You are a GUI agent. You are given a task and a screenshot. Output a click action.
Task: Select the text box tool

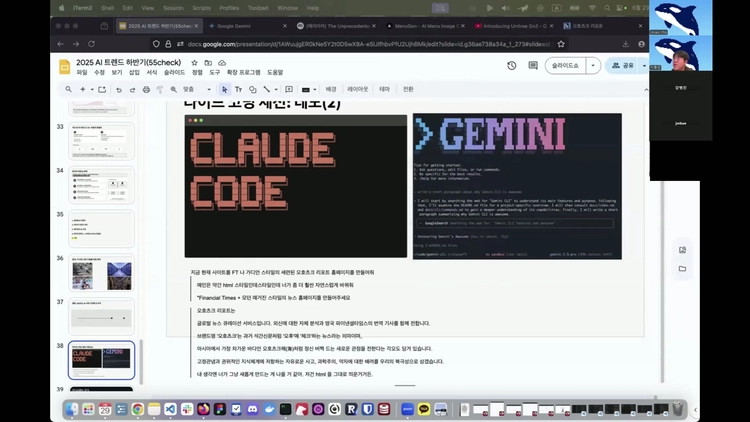coord(238,89)
